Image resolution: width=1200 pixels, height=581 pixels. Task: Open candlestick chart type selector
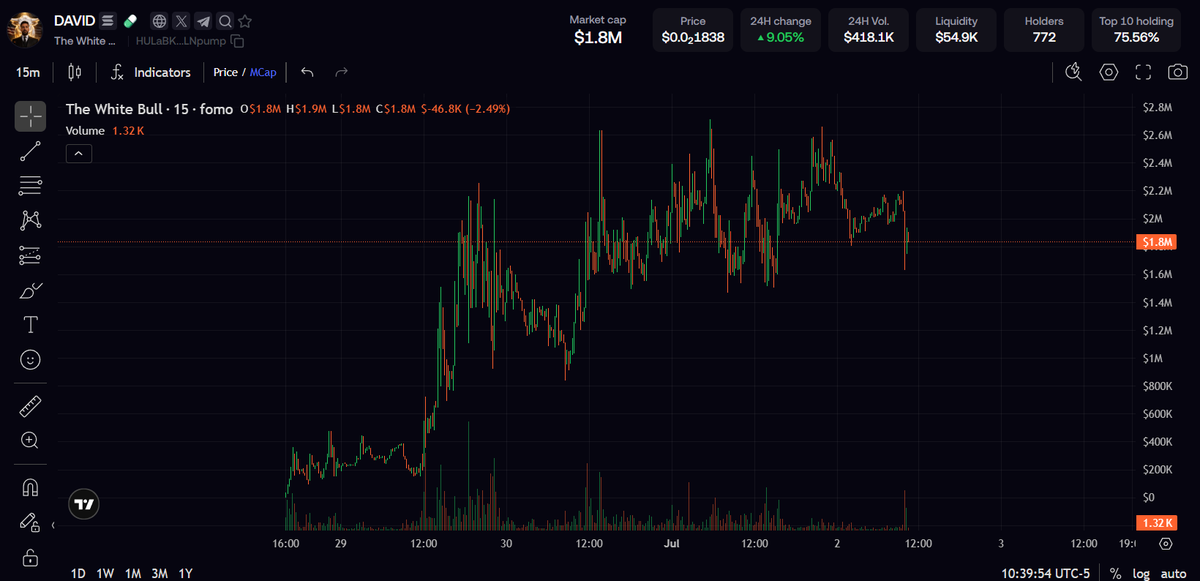(74, 72)
